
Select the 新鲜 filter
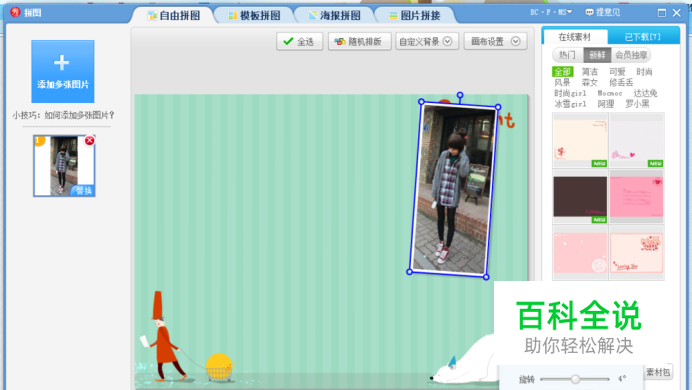597,55
